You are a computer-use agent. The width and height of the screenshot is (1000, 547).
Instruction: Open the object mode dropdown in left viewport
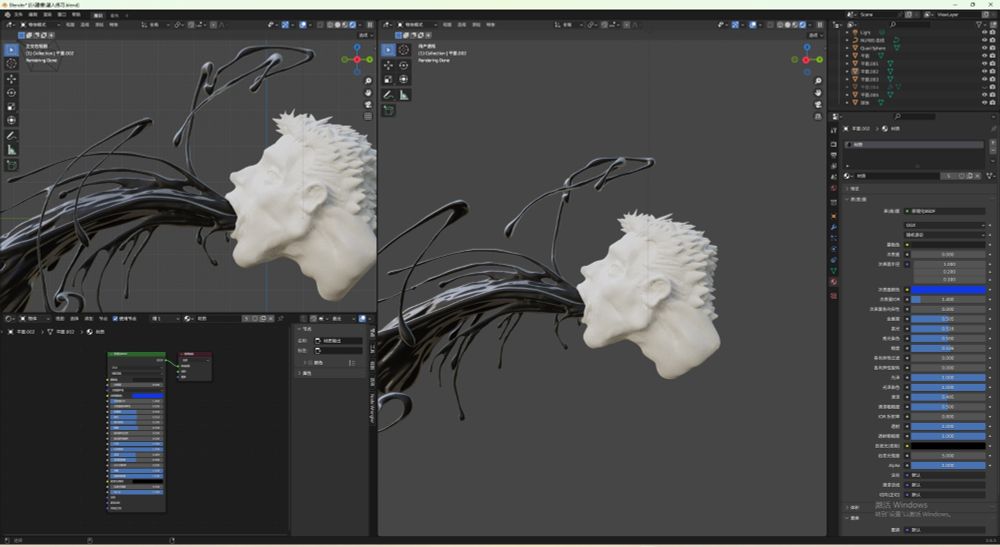34,24
